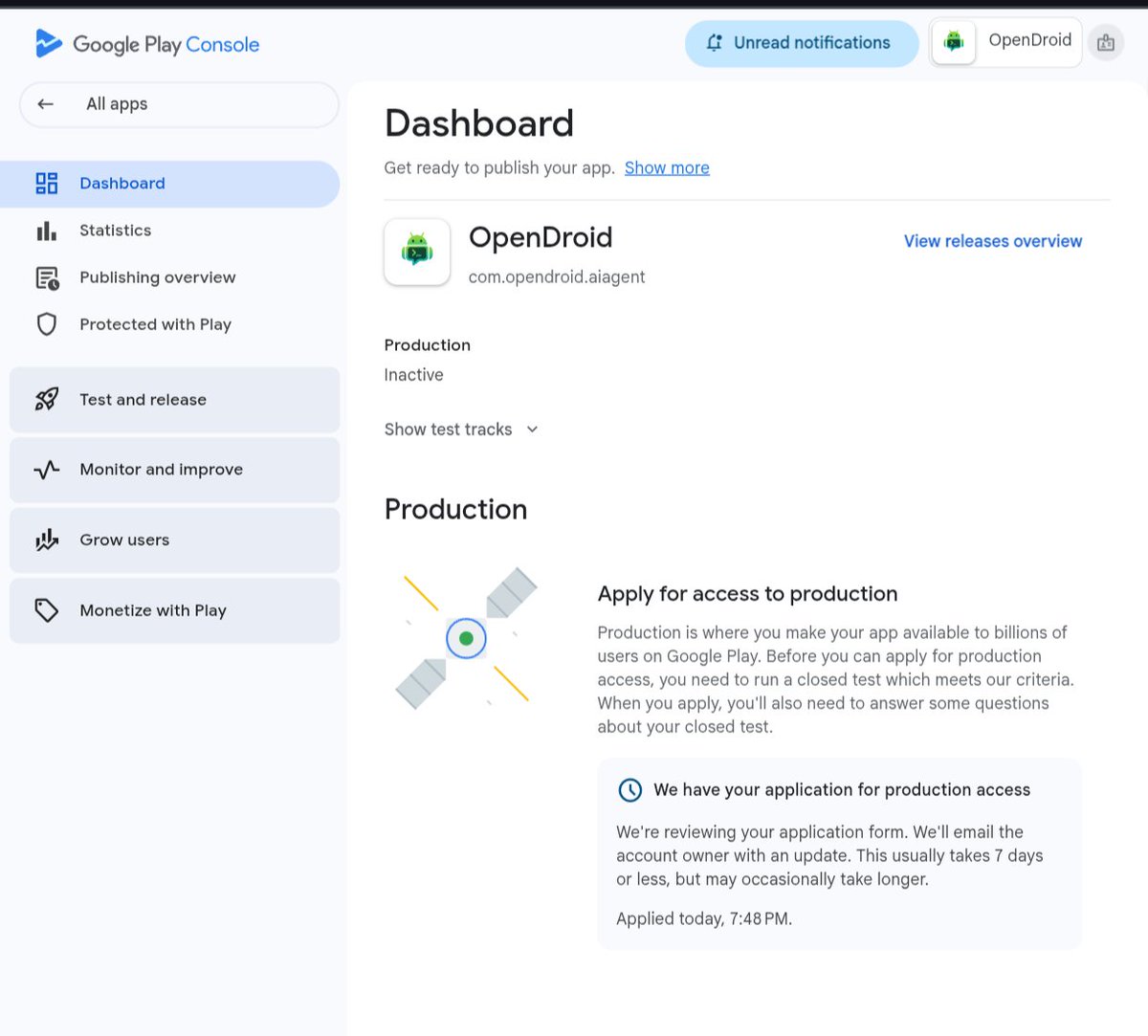1148x1036 pixels.
Task: Open the Dashboard menu item
Action: click(170, 184)
